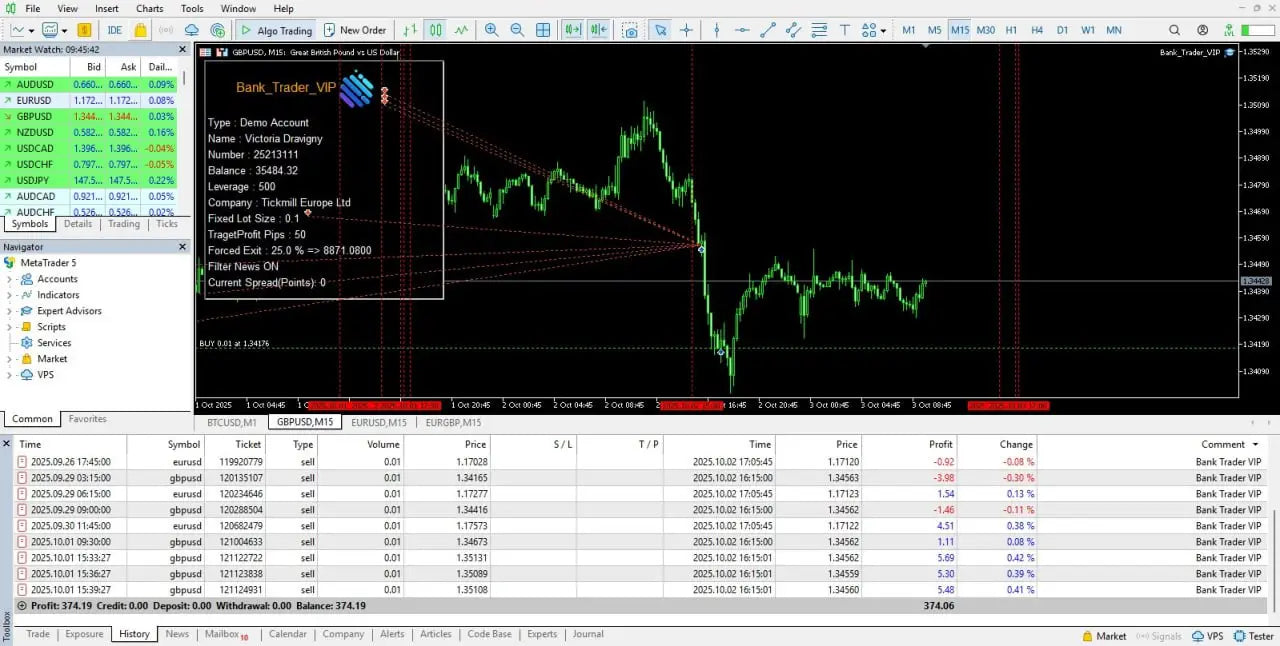Close the Market Watch panel
Viewport: 1280px width, 646px height.
click(183, 49)
